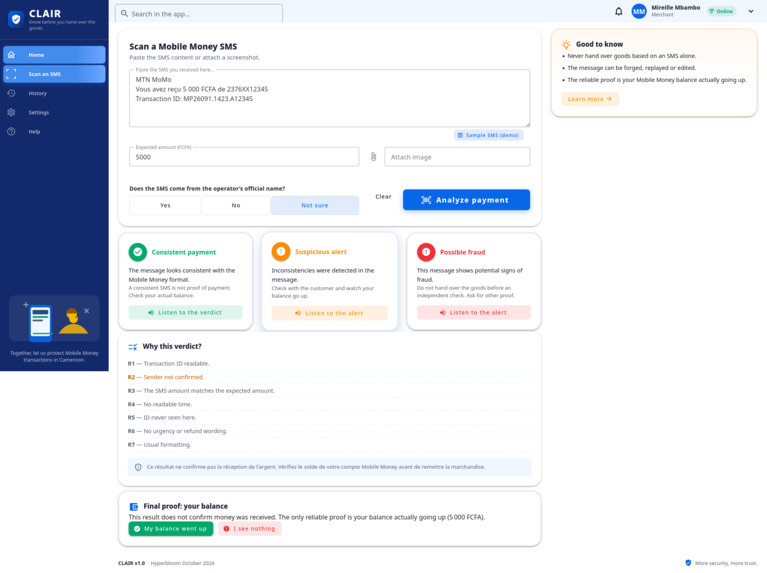Click the Settings gear icon
This screenshot has width=767, height=573.
click(11, 112)
